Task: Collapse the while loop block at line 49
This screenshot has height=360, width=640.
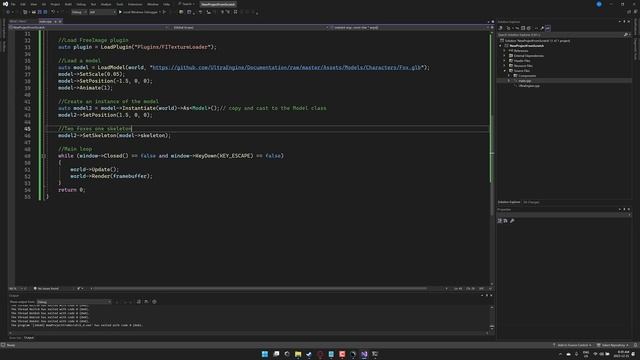Action: (x=44, y=156)
